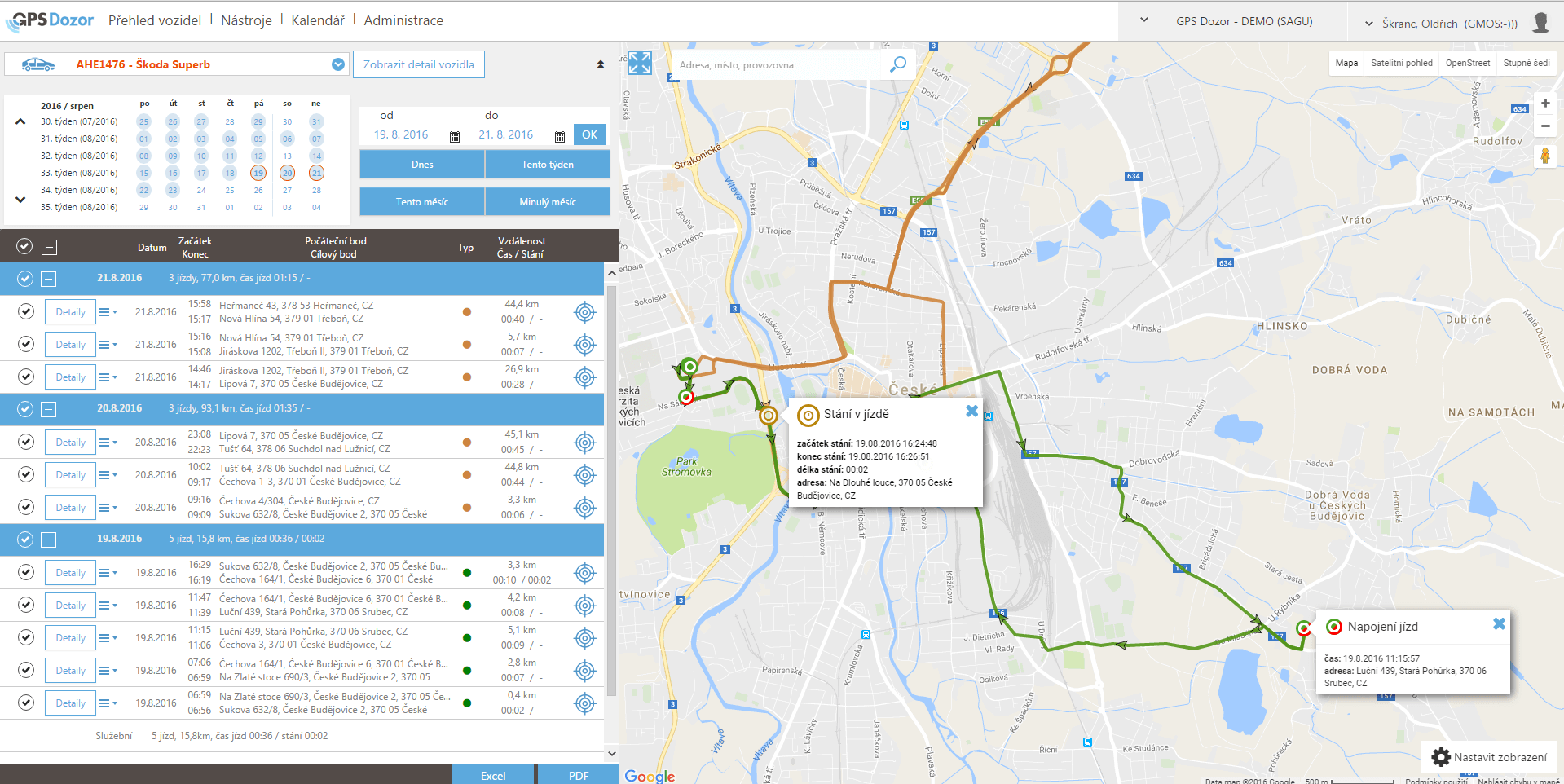
Task: Open the row menu for 16:29 Sukova trip
Action: (107, 573)
